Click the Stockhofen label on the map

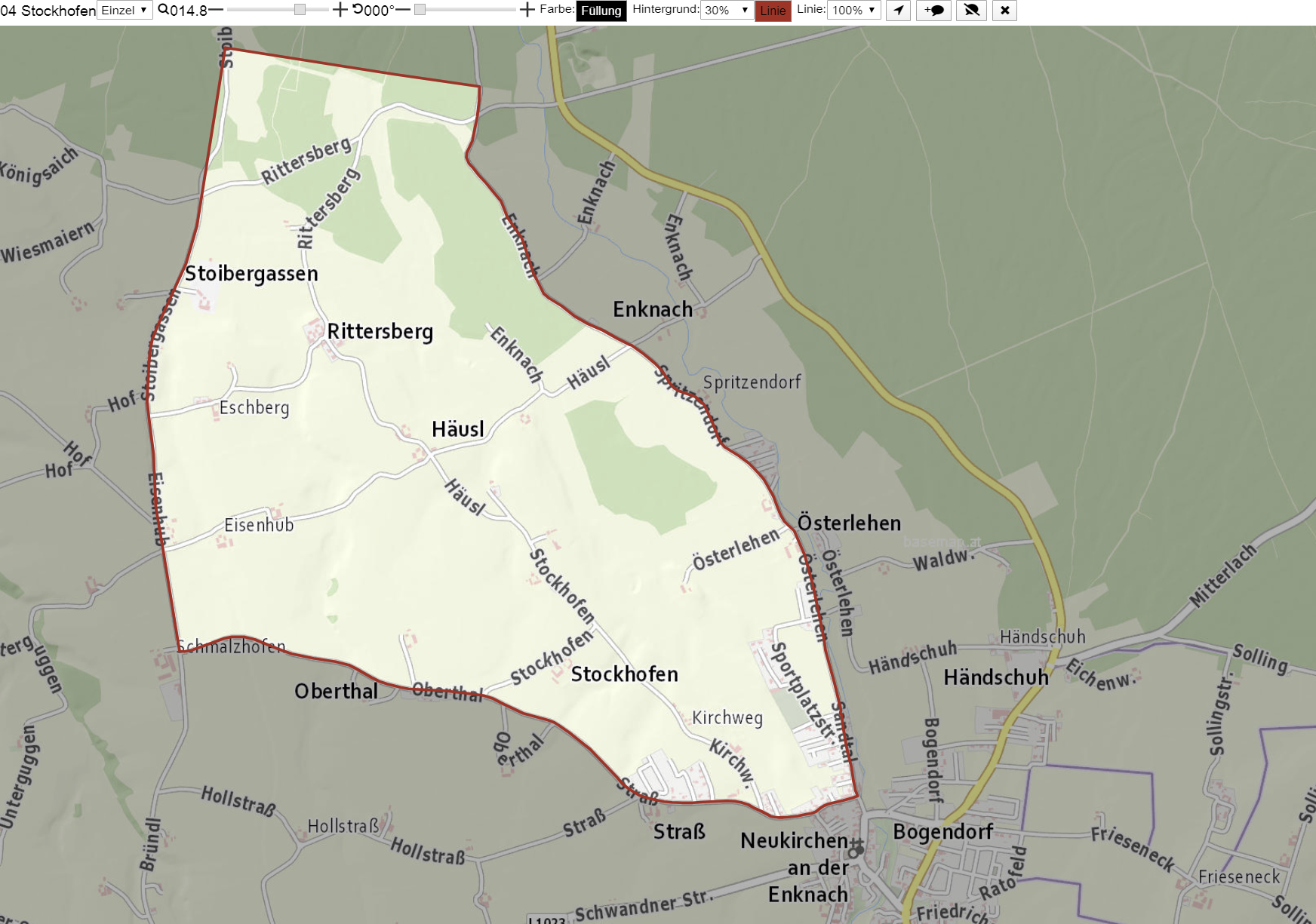[x=624, y=674]
